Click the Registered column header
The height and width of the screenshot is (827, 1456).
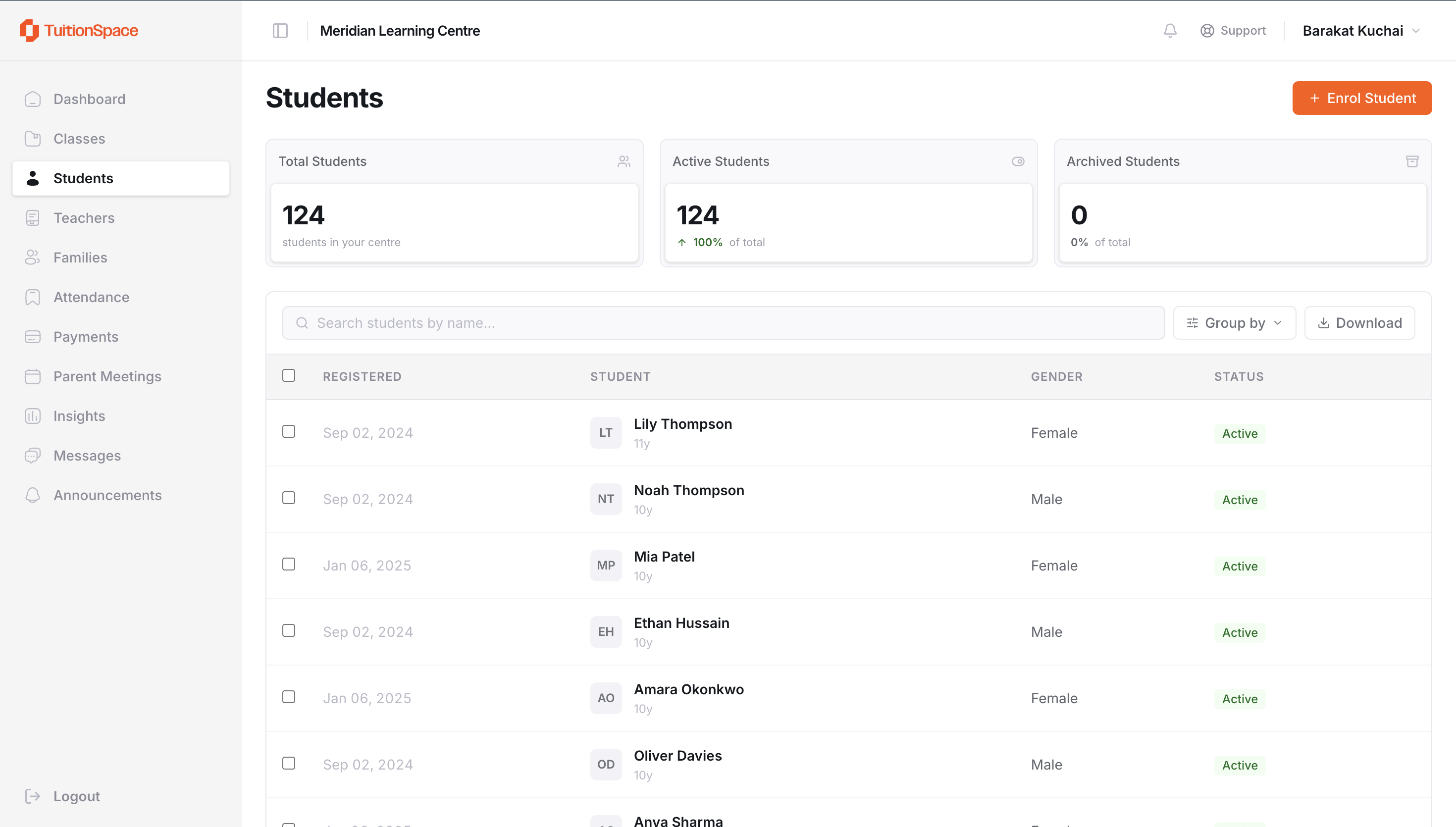pos(363,376)
